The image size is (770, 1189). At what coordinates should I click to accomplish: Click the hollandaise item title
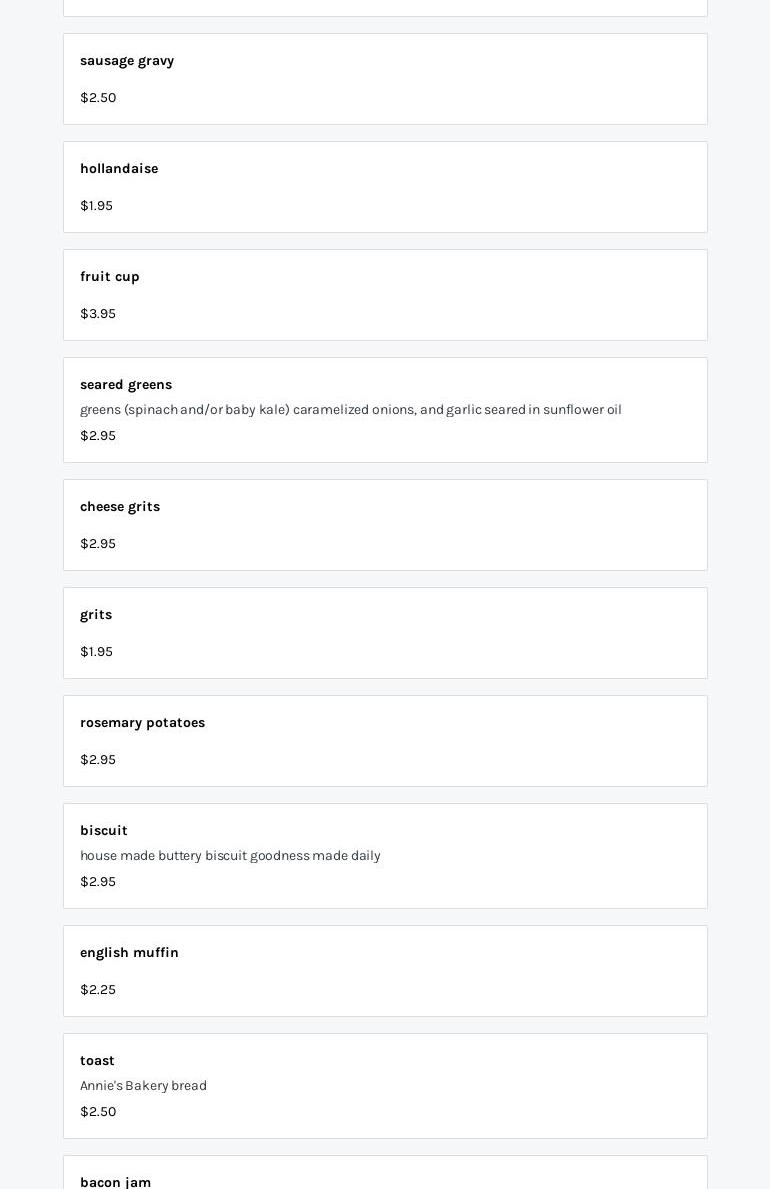click(119, 169)
